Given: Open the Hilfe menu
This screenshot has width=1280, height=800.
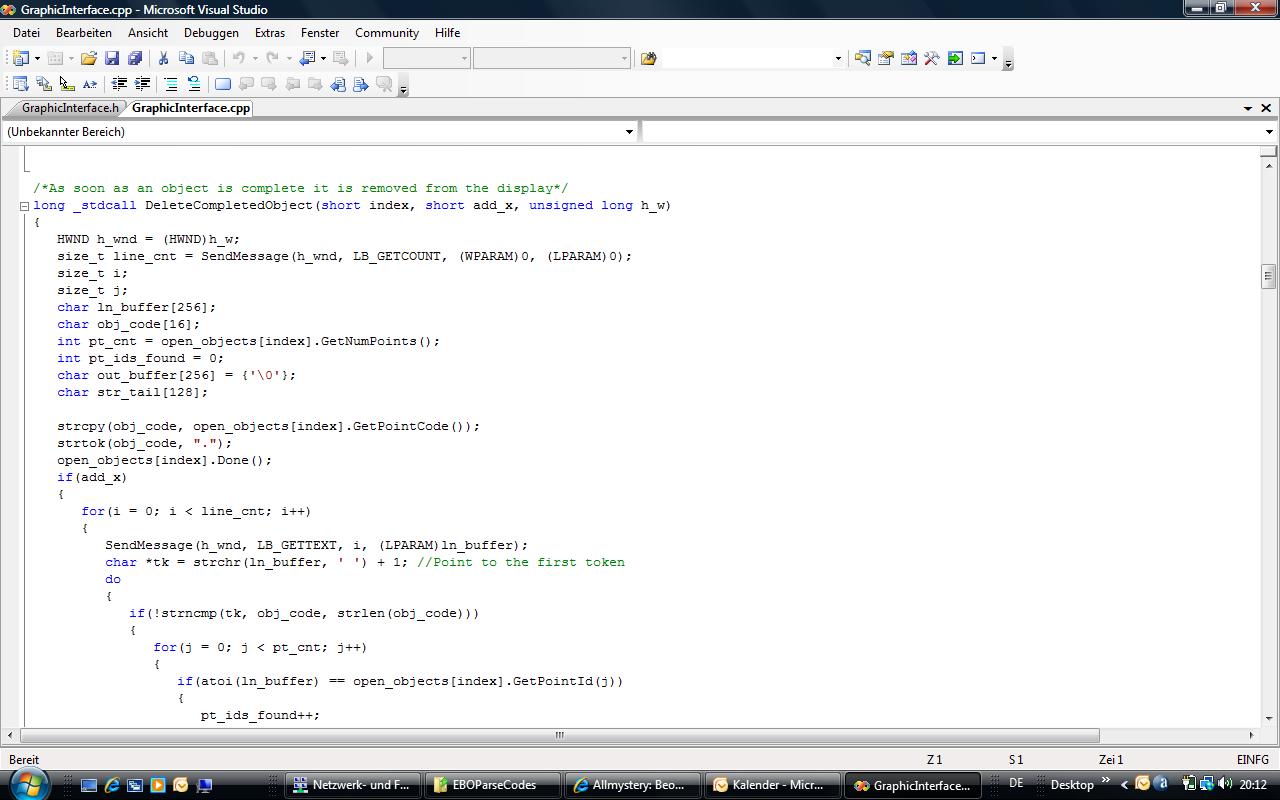Looking at the screenshot, I should pyautogui.click(x=447, y=32).
